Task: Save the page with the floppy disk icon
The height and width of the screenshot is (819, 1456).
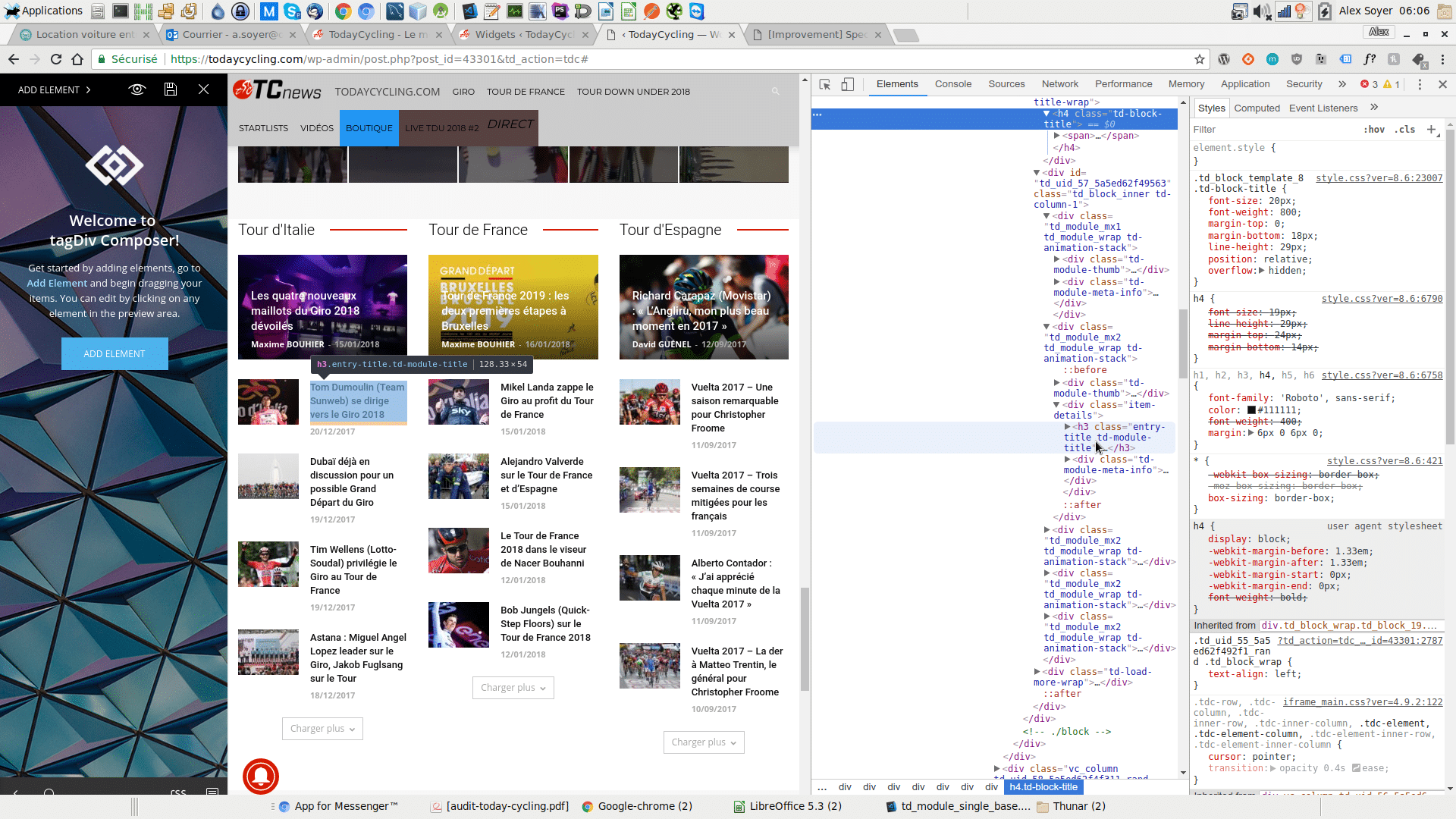Action: 171,89
